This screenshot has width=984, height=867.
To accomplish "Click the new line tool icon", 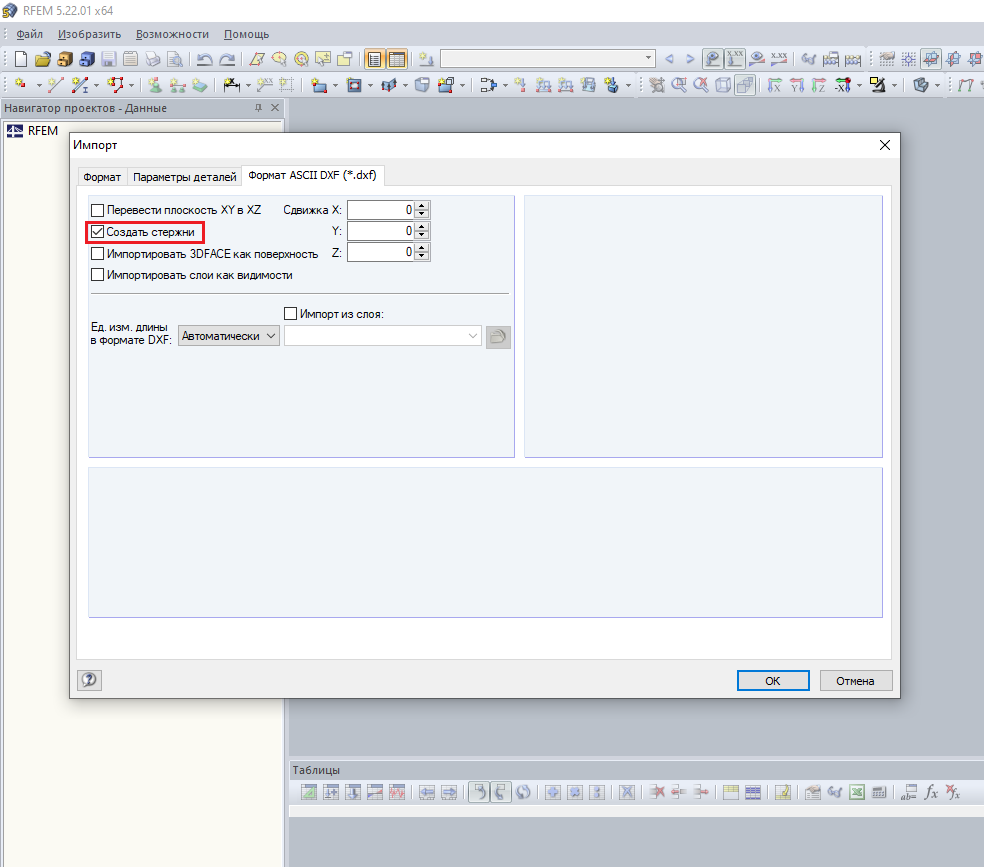I will [x=55, y=85].
